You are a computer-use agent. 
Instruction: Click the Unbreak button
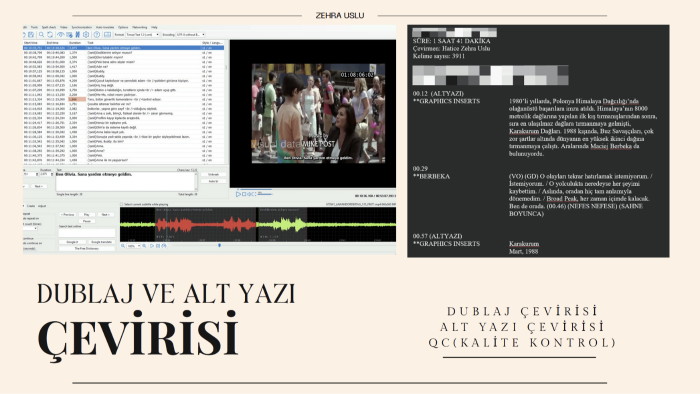pyautogui.click(x=213, y=174)
